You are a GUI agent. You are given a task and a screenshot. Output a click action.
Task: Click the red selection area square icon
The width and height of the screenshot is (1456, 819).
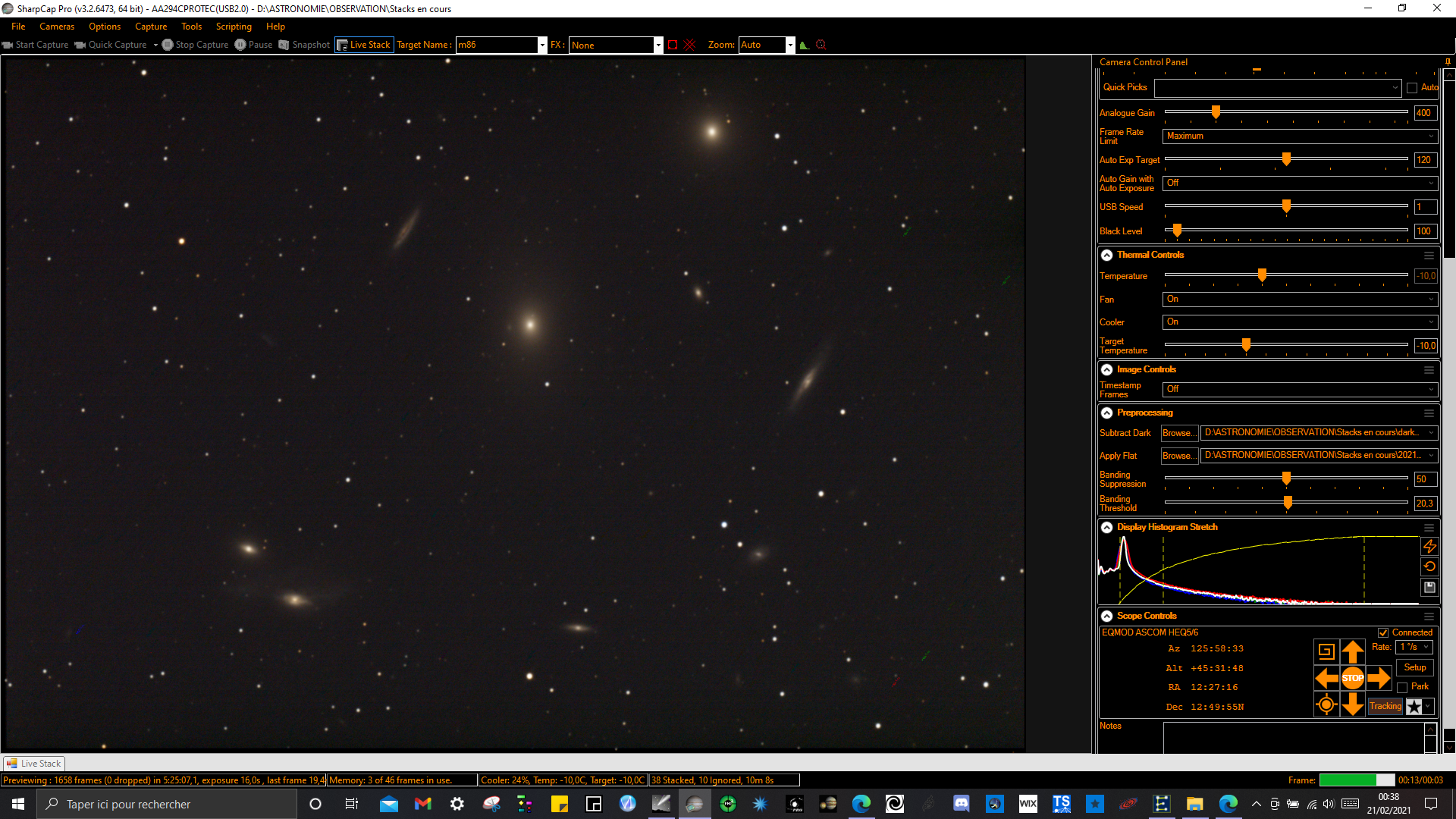tap(673, 45)
